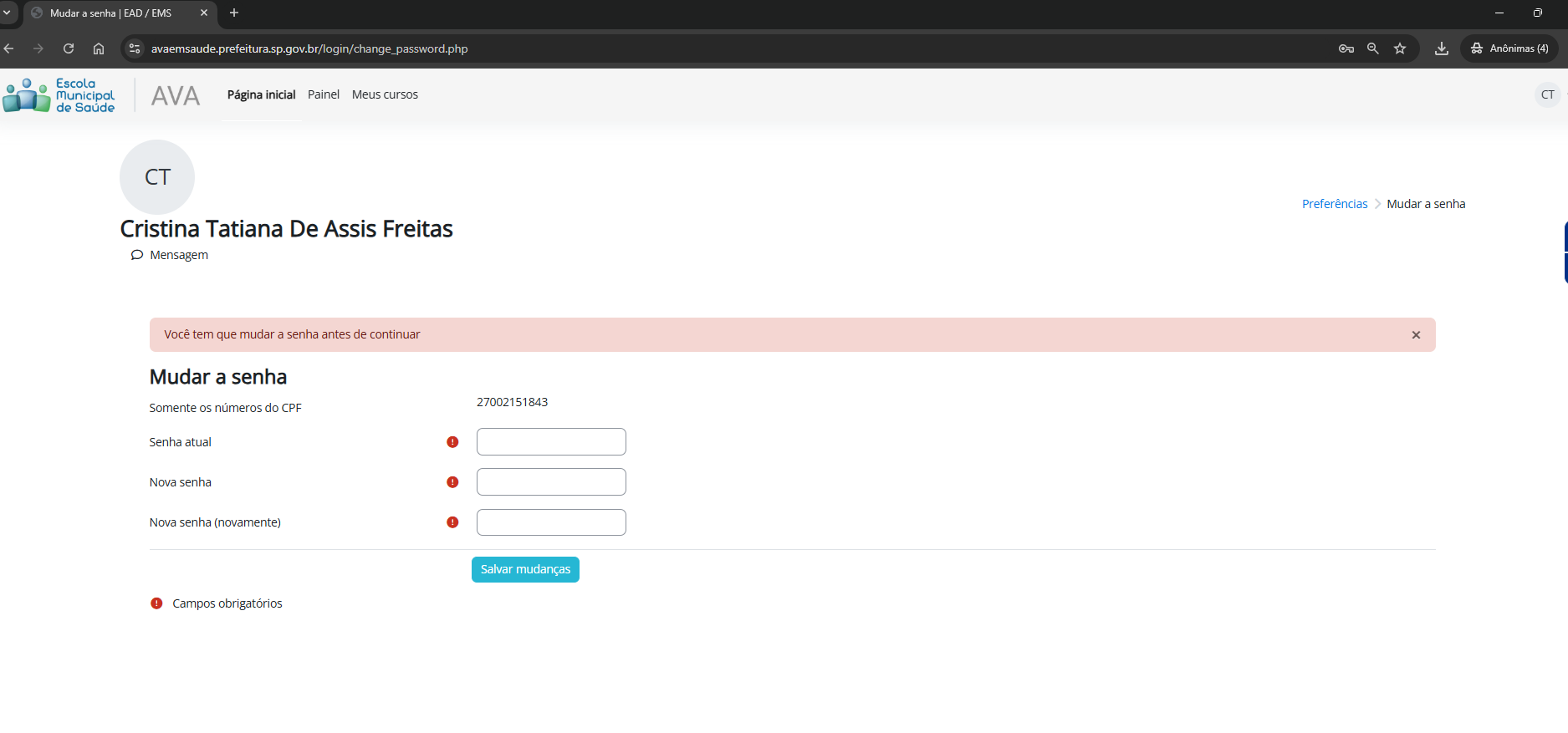Screen dimensions: 1568x733
Task: View site information icon in address bar
Action: 135,48
